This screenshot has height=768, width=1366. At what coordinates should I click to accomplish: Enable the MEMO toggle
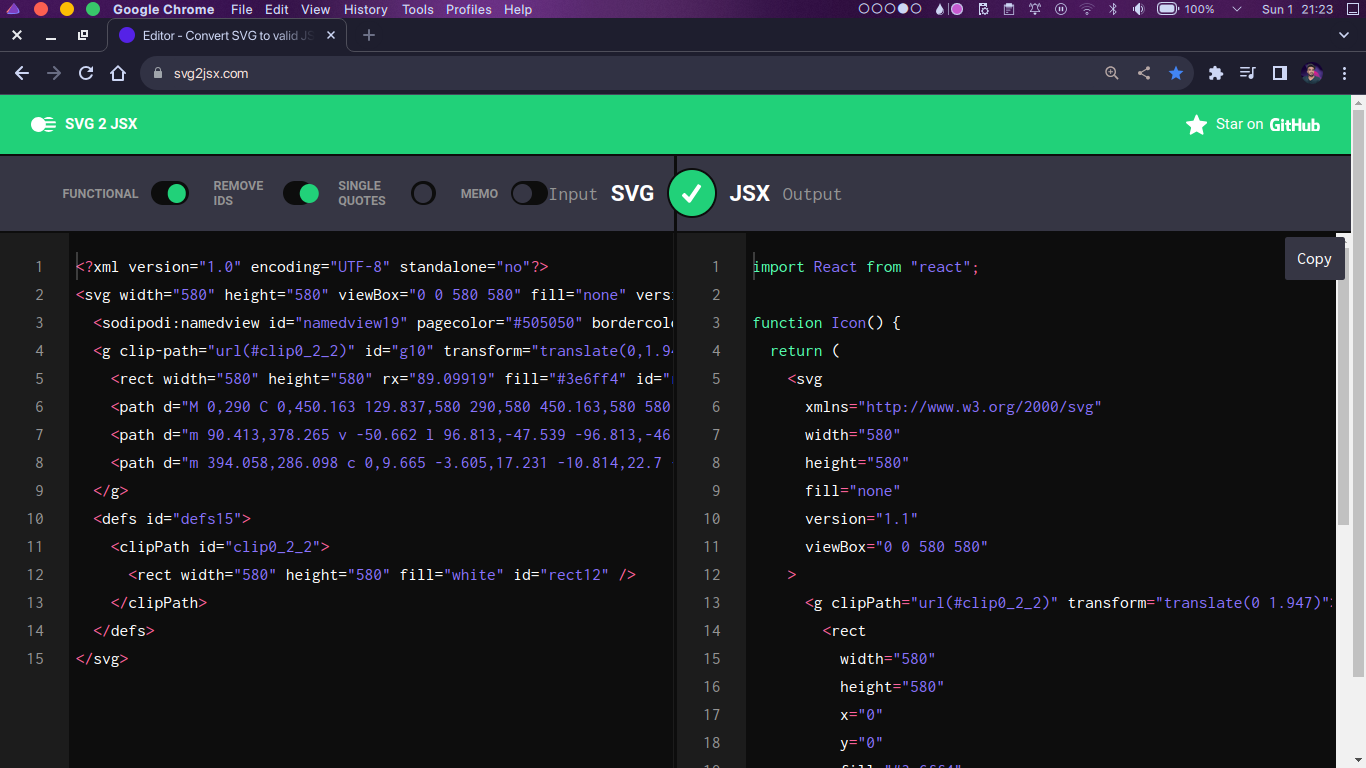529,193
